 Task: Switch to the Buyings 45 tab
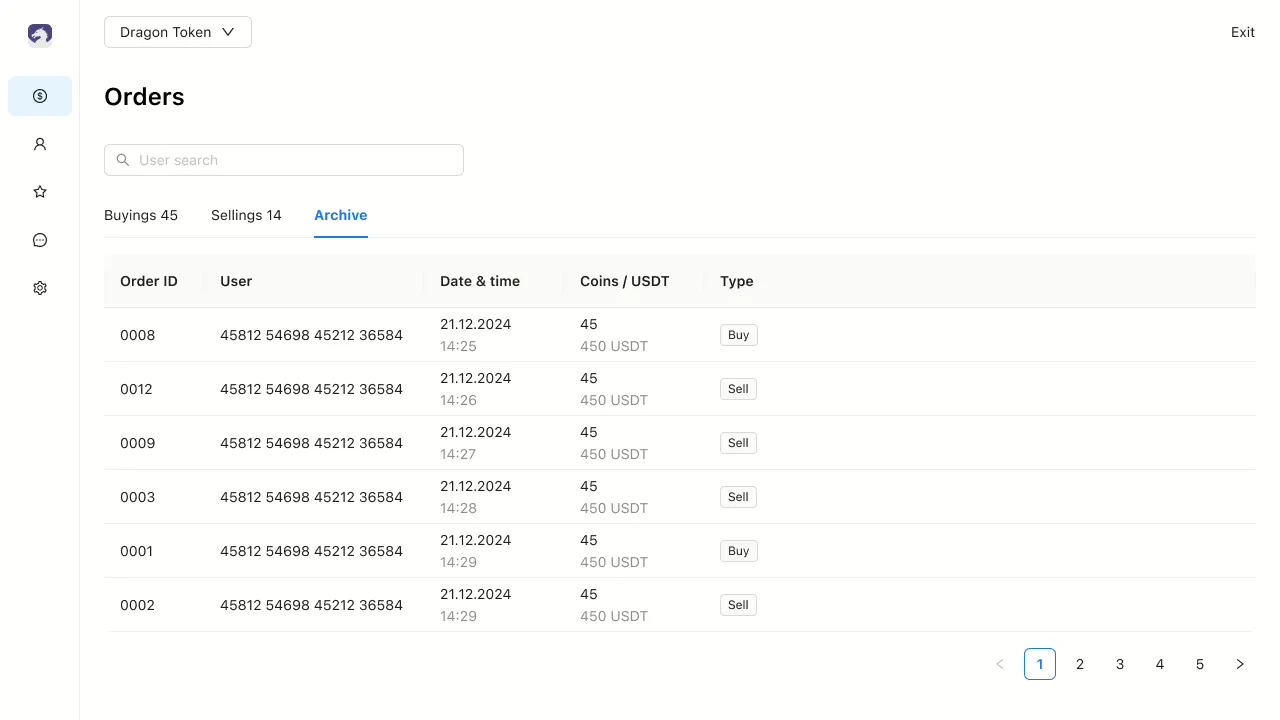tap(141, 215)
